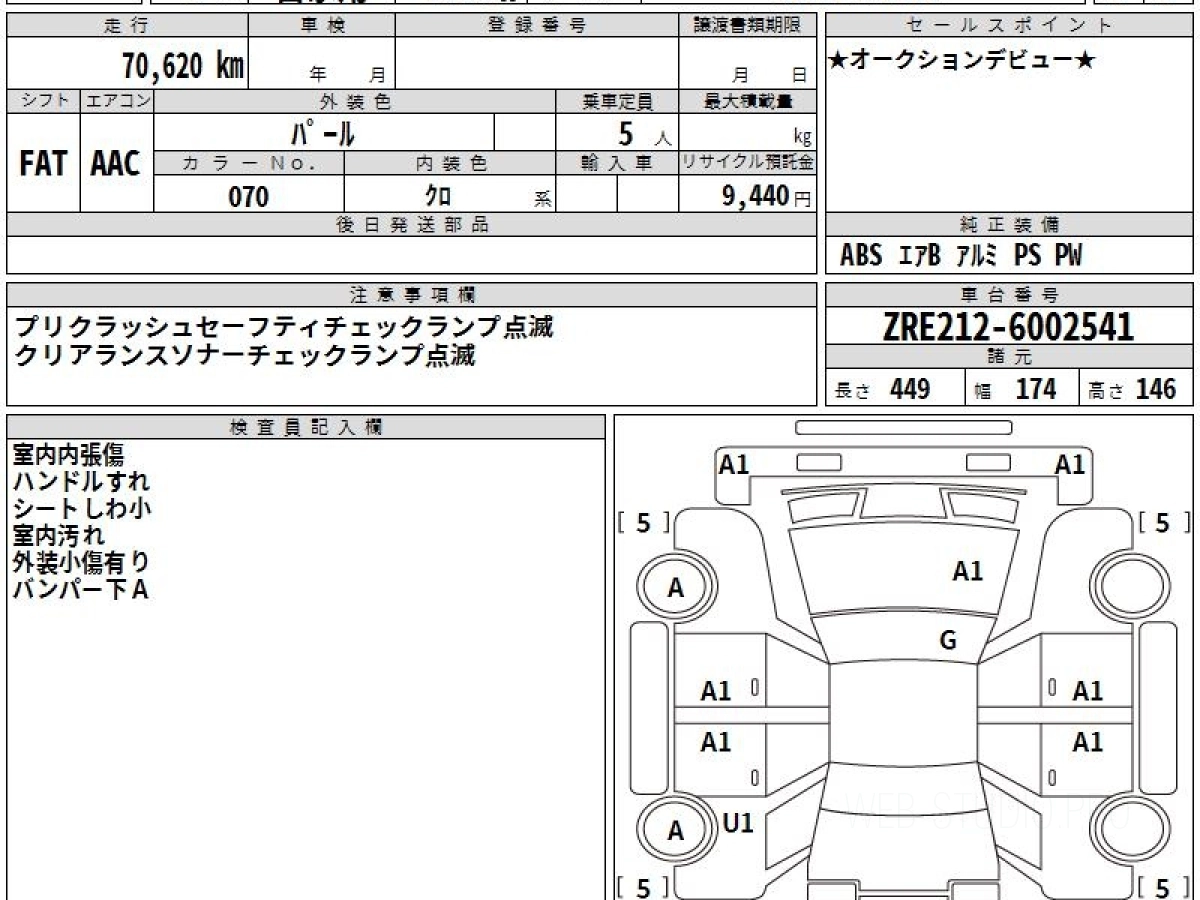
Task: Select the 高さ 146 dimension cell
Action: click(x=1137, y=389)
